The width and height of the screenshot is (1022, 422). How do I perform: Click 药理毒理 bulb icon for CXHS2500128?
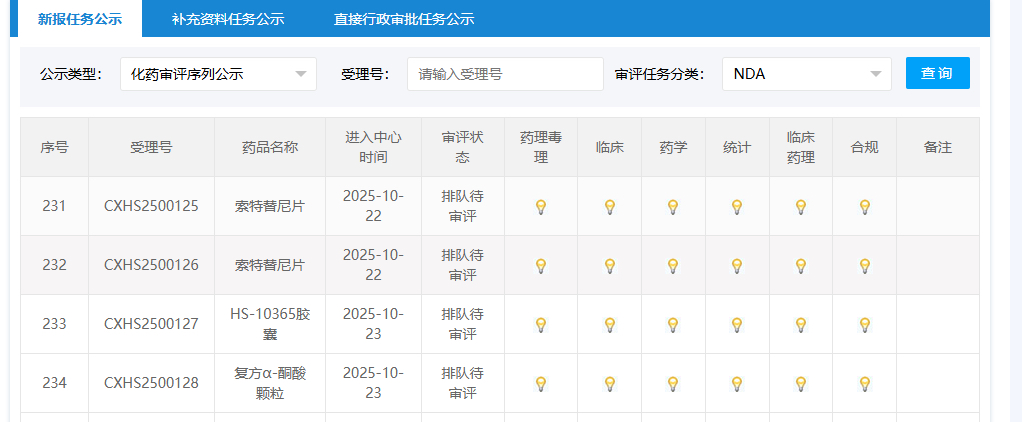coord(540,384)
